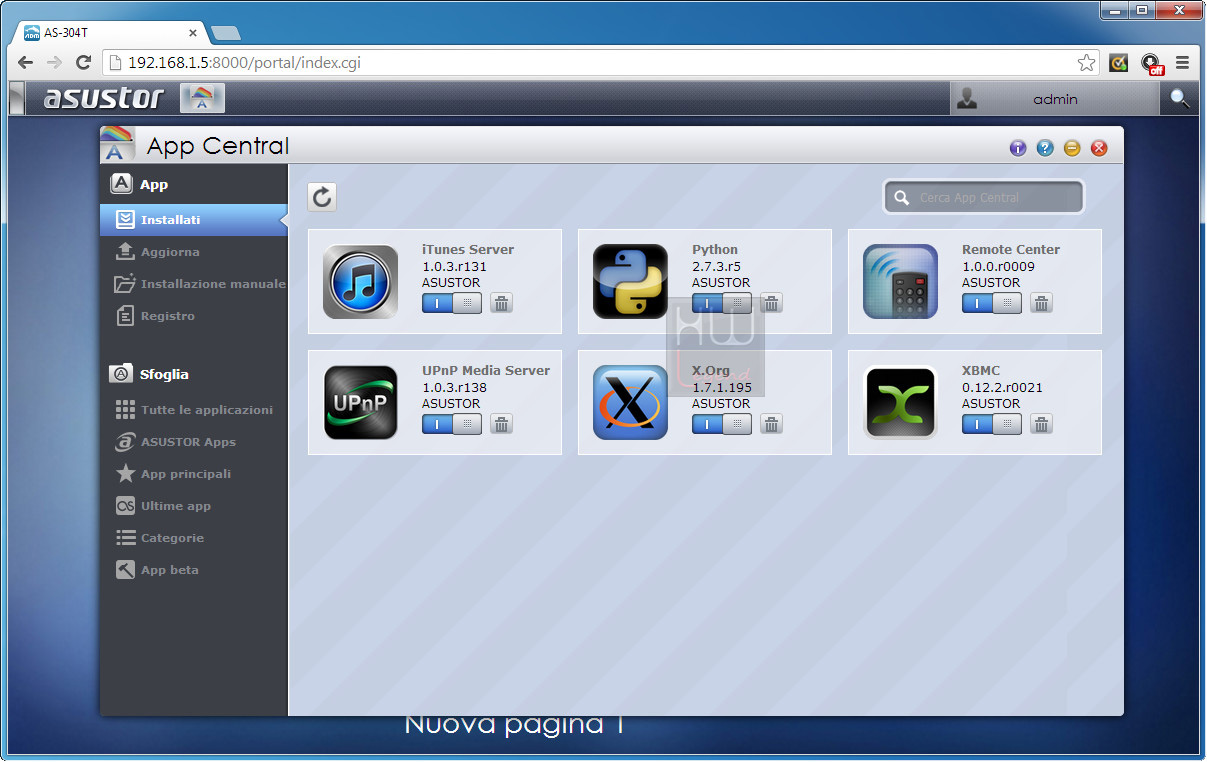The image size is (1207, 762).
Task: Refresh the installed apps list
Action: click(x=322, y=197)
